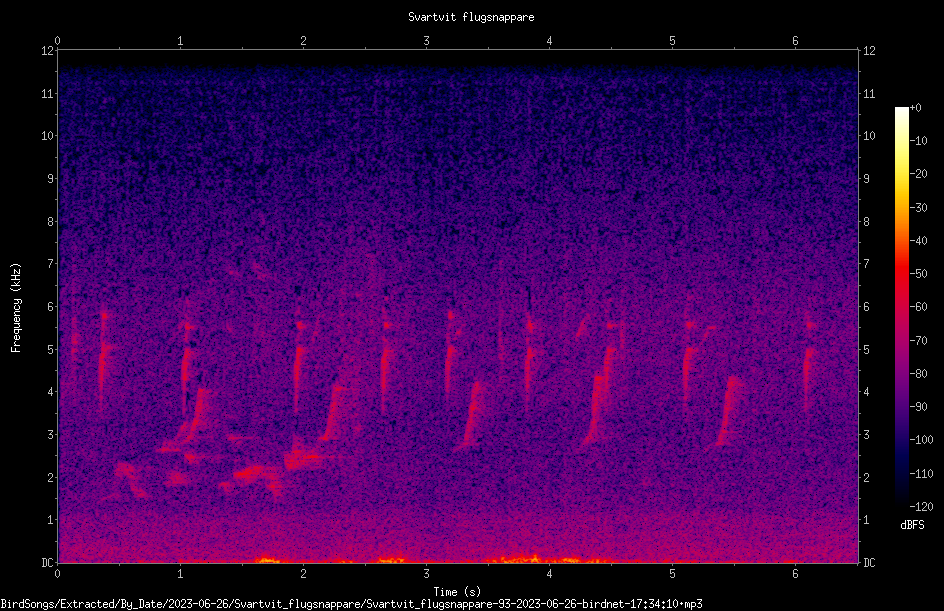Click the '1' tick label on the top time axis

(180, 41)
